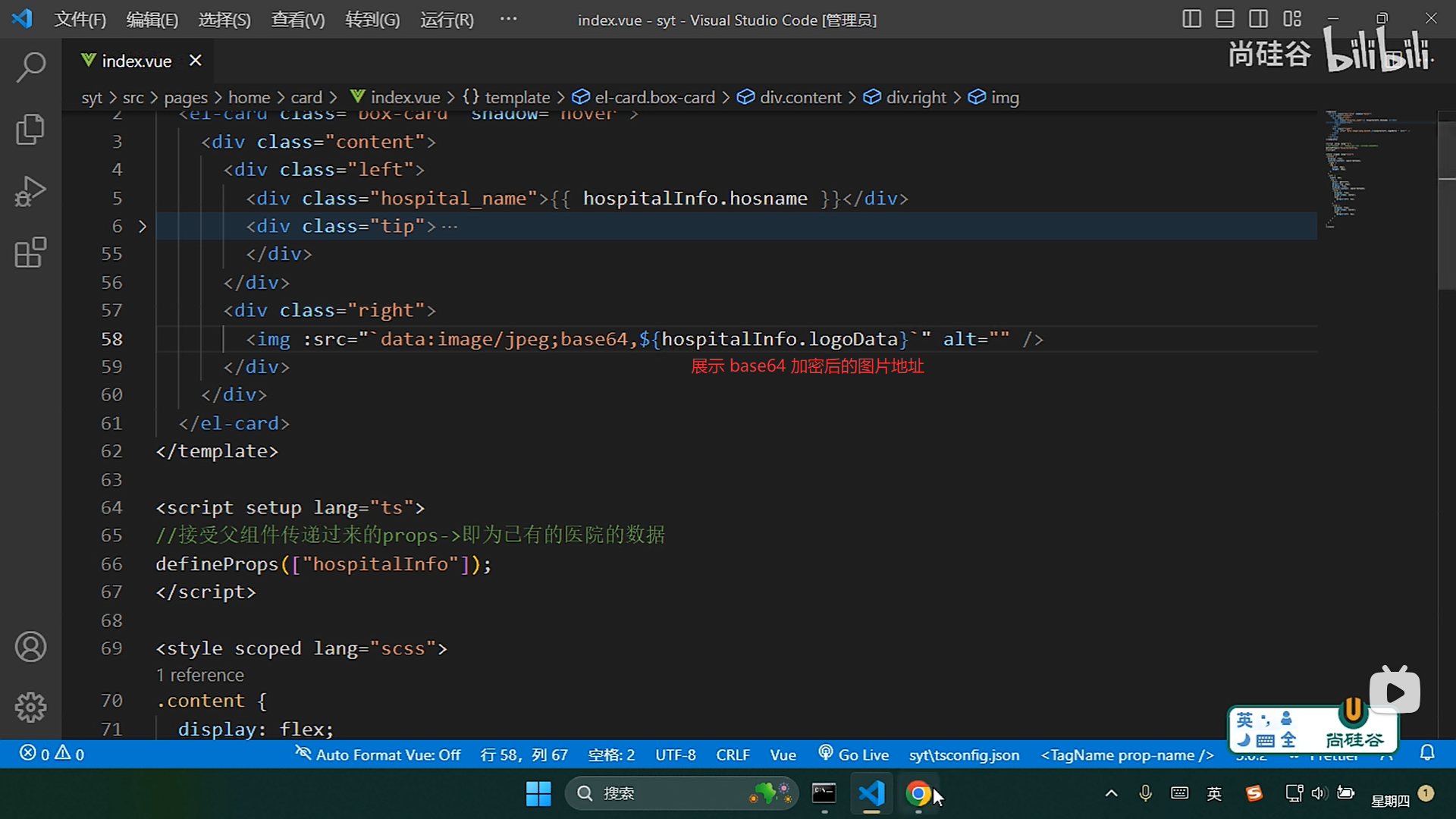The height and width of the screenshot is (819, 1456).
Task: Open the Accounts icon
Action: point(30,647)
